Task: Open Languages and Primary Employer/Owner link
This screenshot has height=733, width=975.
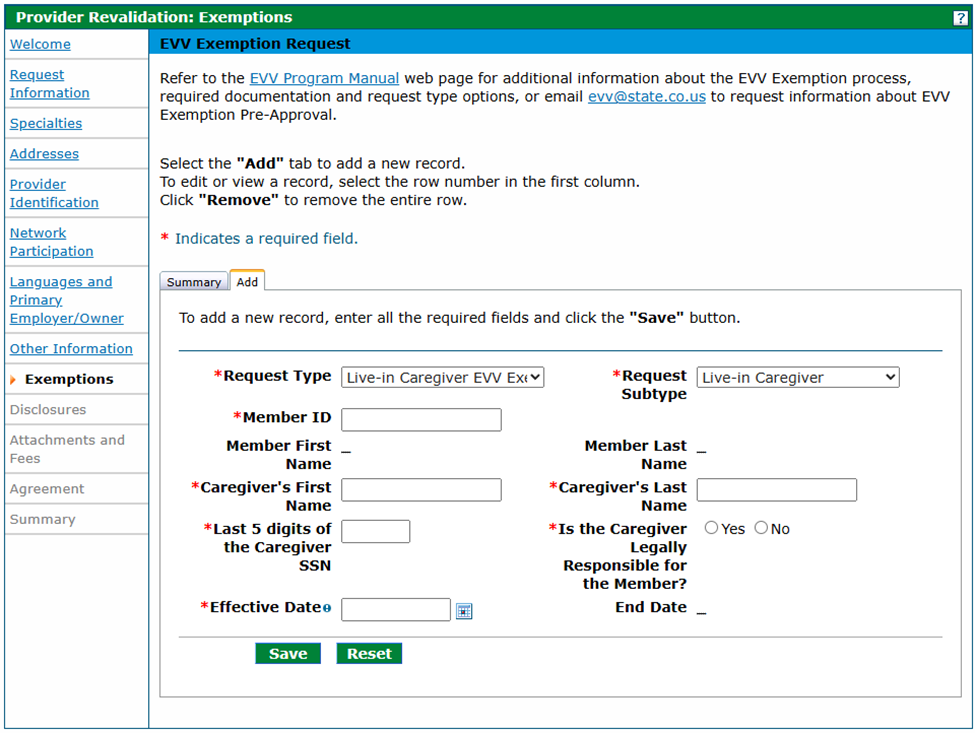Action: 66,300
